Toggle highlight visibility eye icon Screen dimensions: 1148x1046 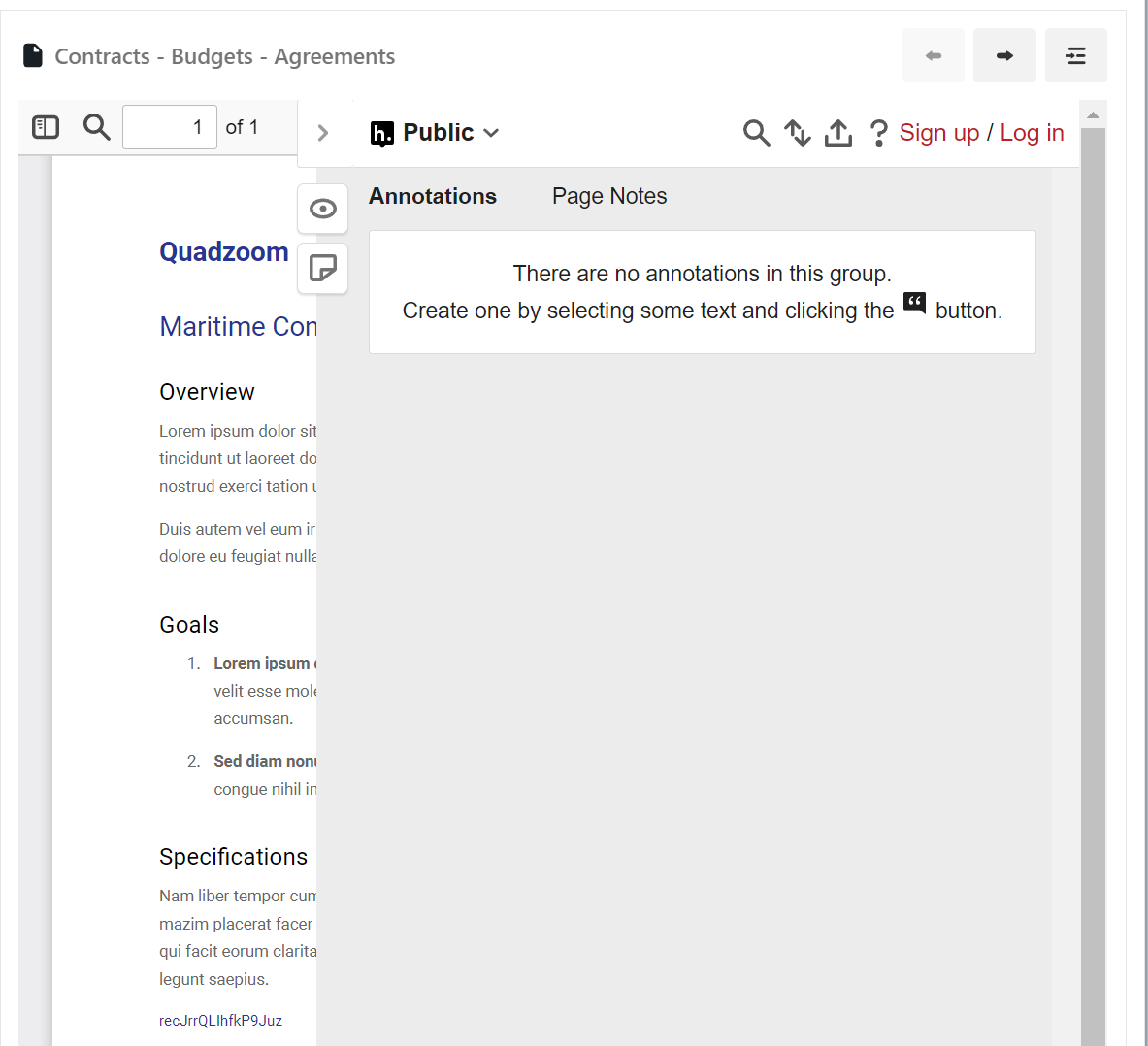tap(323, 210)
